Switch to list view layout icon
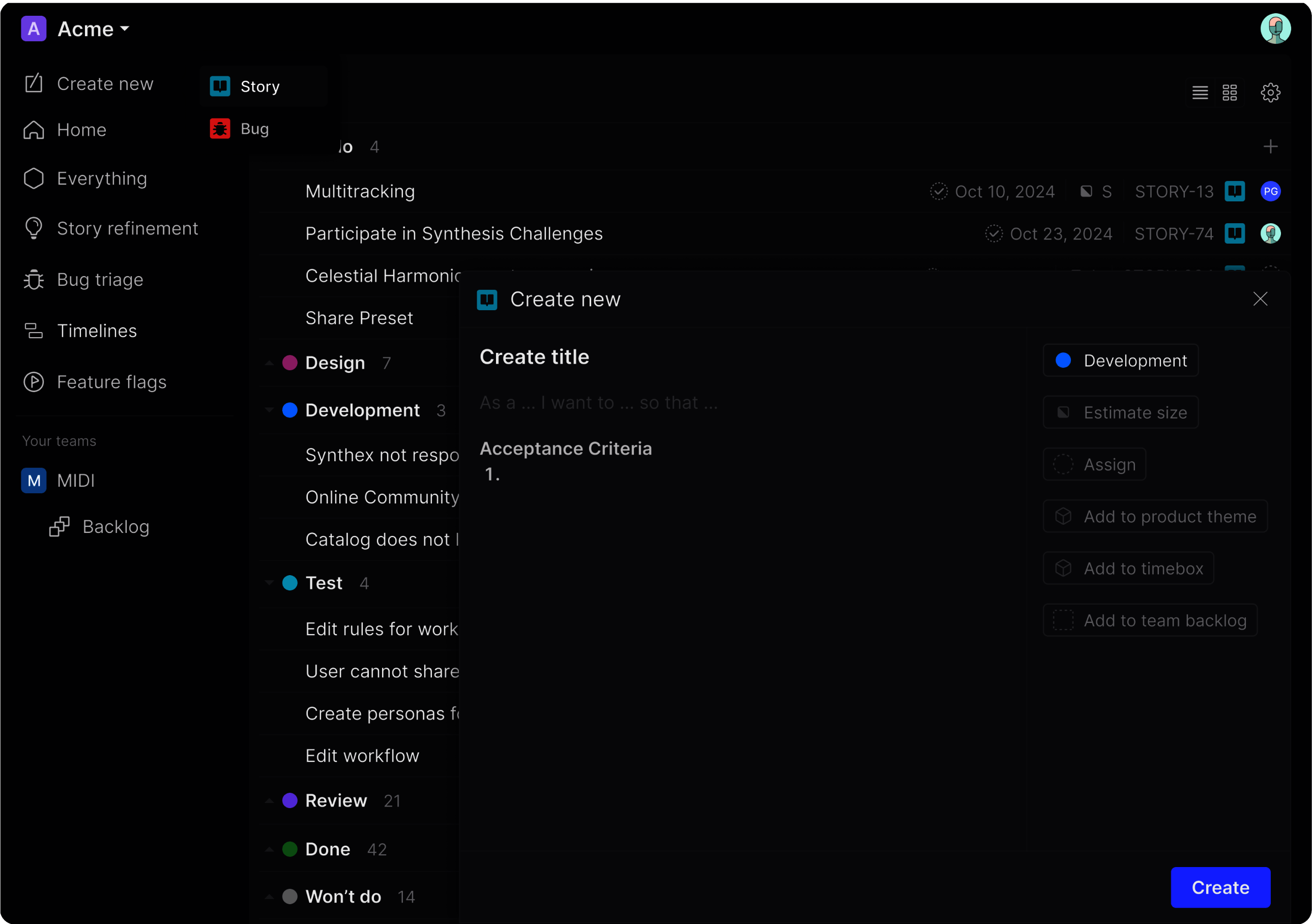 [x=1200, y=92]
